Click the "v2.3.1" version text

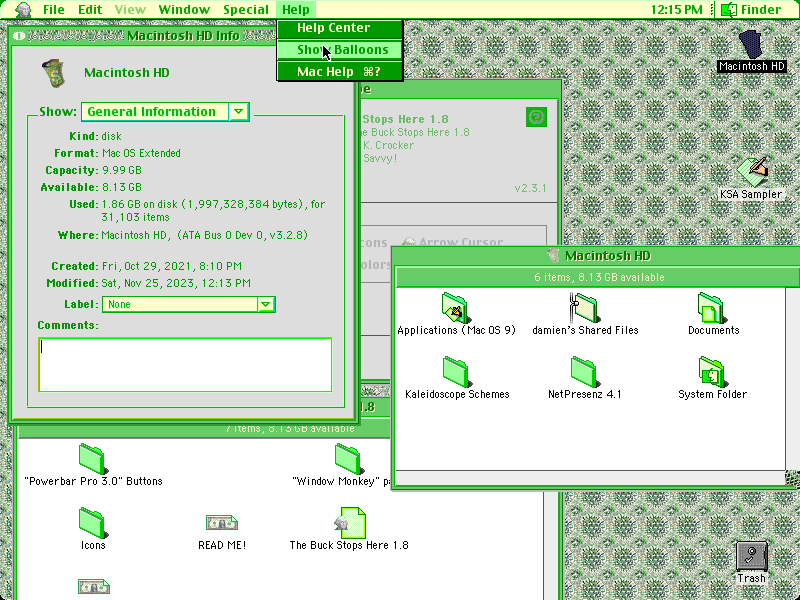point(530,188)
